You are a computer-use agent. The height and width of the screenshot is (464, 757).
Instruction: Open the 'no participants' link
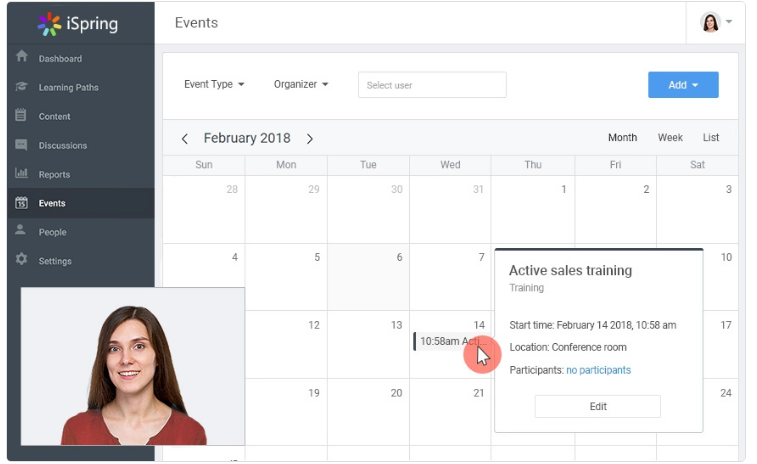tap(599, 370)
